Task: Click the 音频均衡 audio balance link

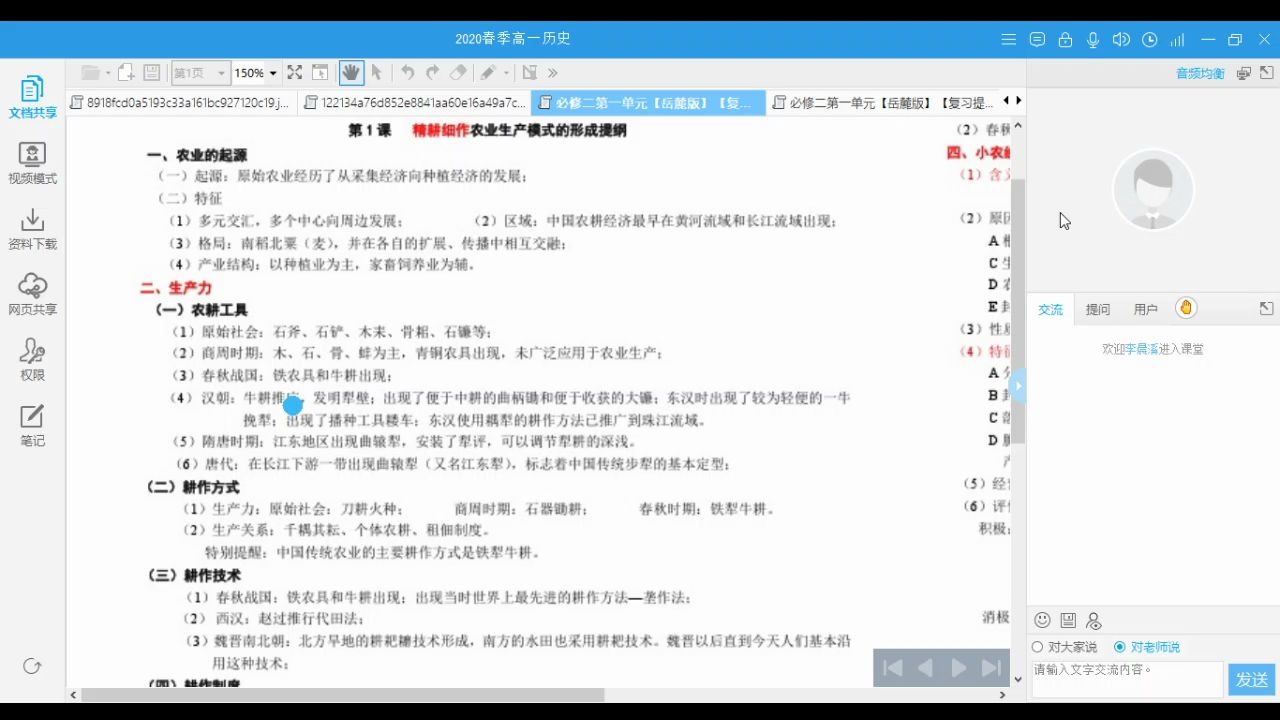Action: [1200, 74]
